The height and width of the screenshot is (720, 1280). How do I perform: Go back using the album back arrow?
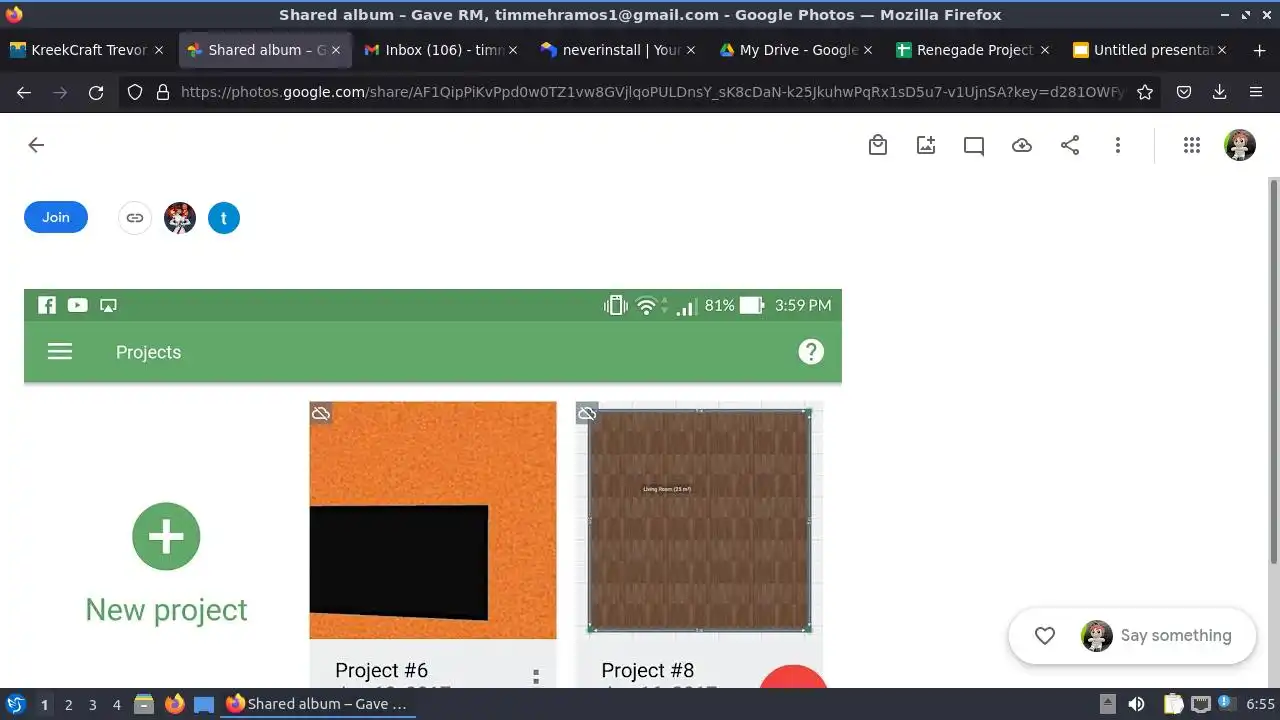click(x=36, y=145)
